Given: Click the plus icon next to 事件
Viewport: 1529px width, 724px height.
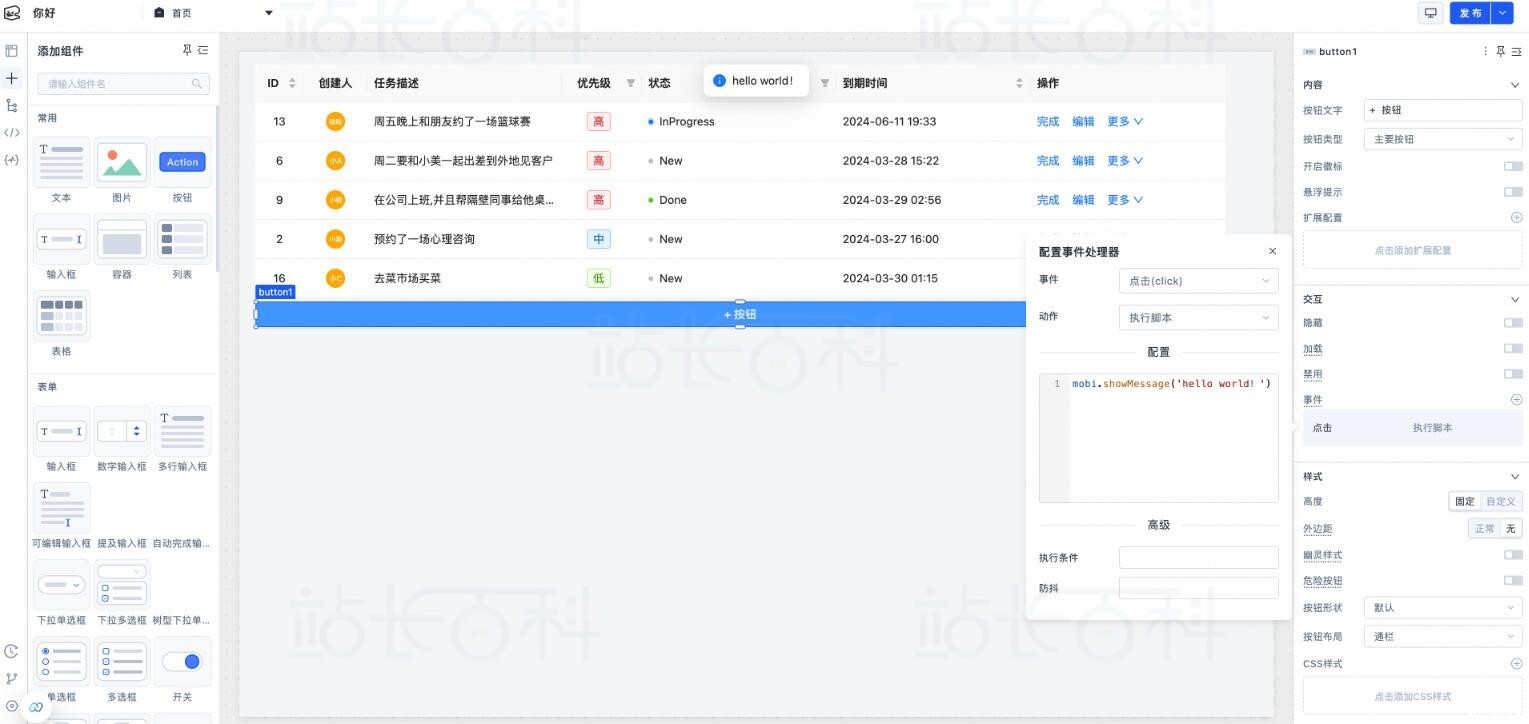Looking at the screenshot, I should [x=1516, y=399].
